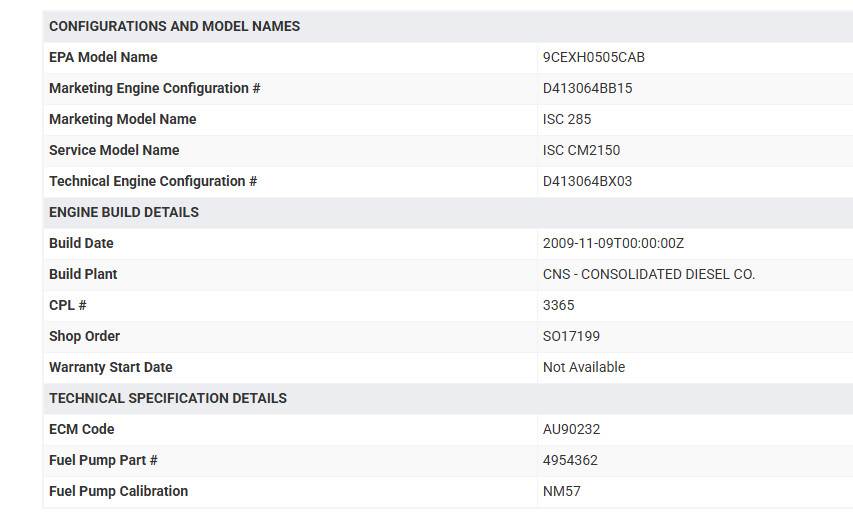Click the Not Available warranty start value

[x=584, y=367]
